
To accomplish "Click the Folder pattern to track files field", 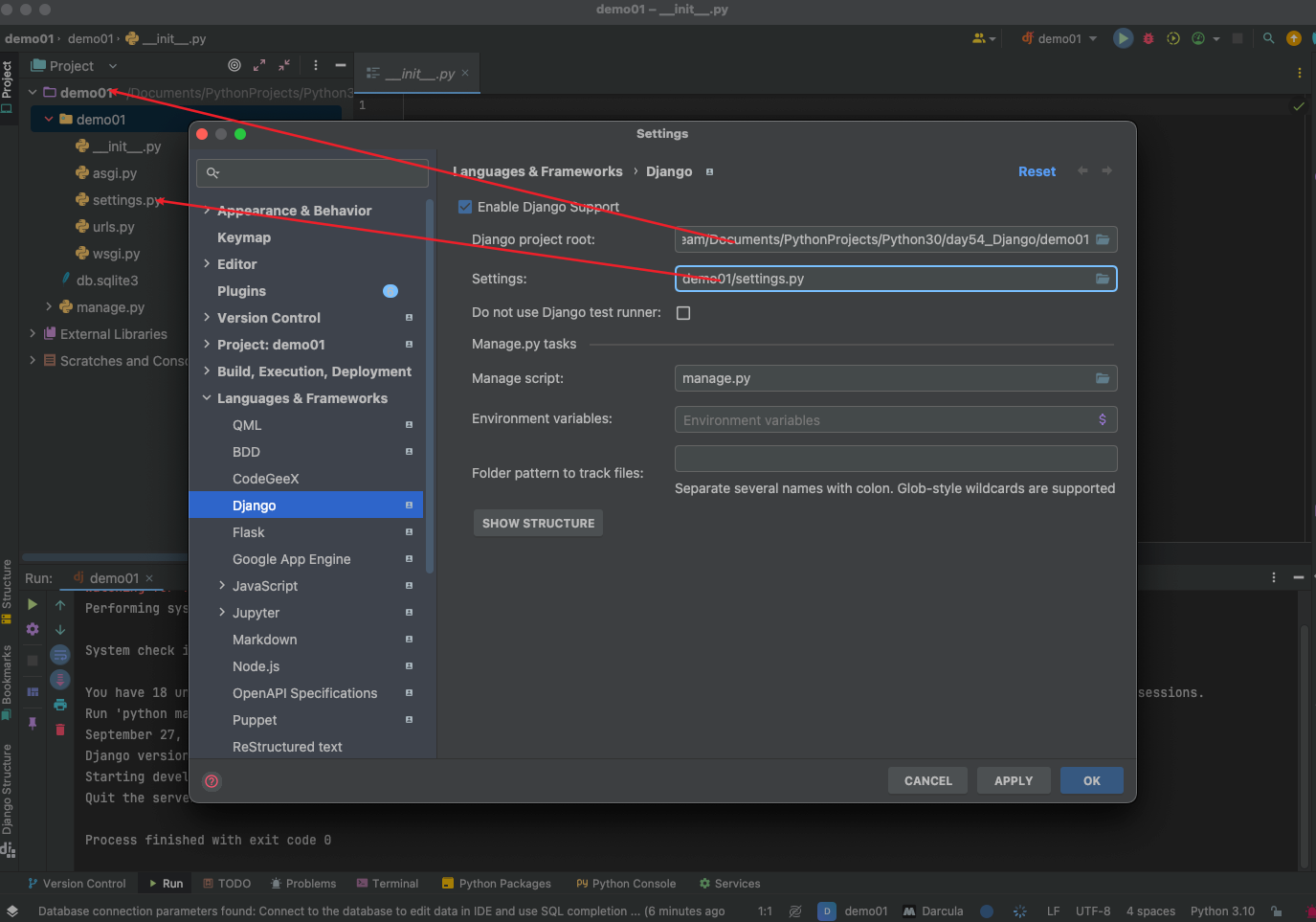I will [896, 459].
